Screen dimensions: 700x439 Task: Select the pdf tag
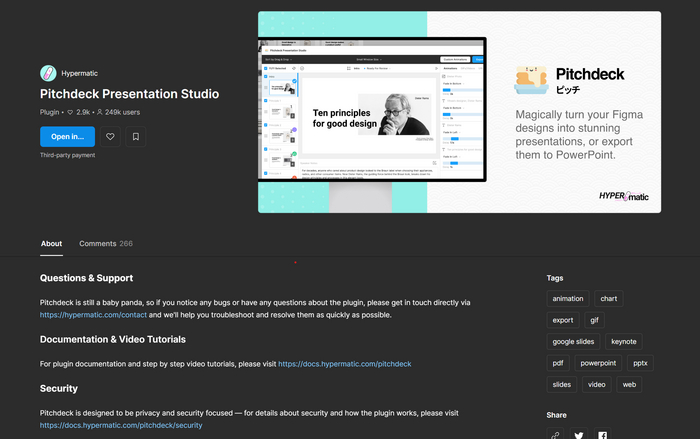[558, 363]
